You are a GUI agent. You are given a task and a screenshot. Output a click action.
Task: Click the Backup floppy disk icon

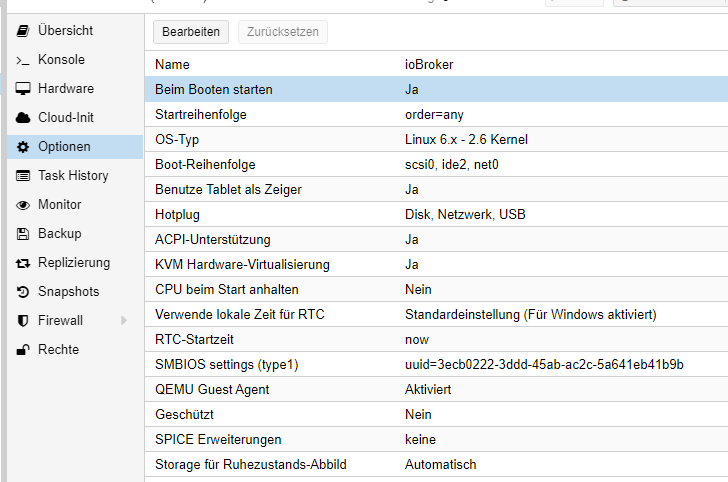click(23, 234)
